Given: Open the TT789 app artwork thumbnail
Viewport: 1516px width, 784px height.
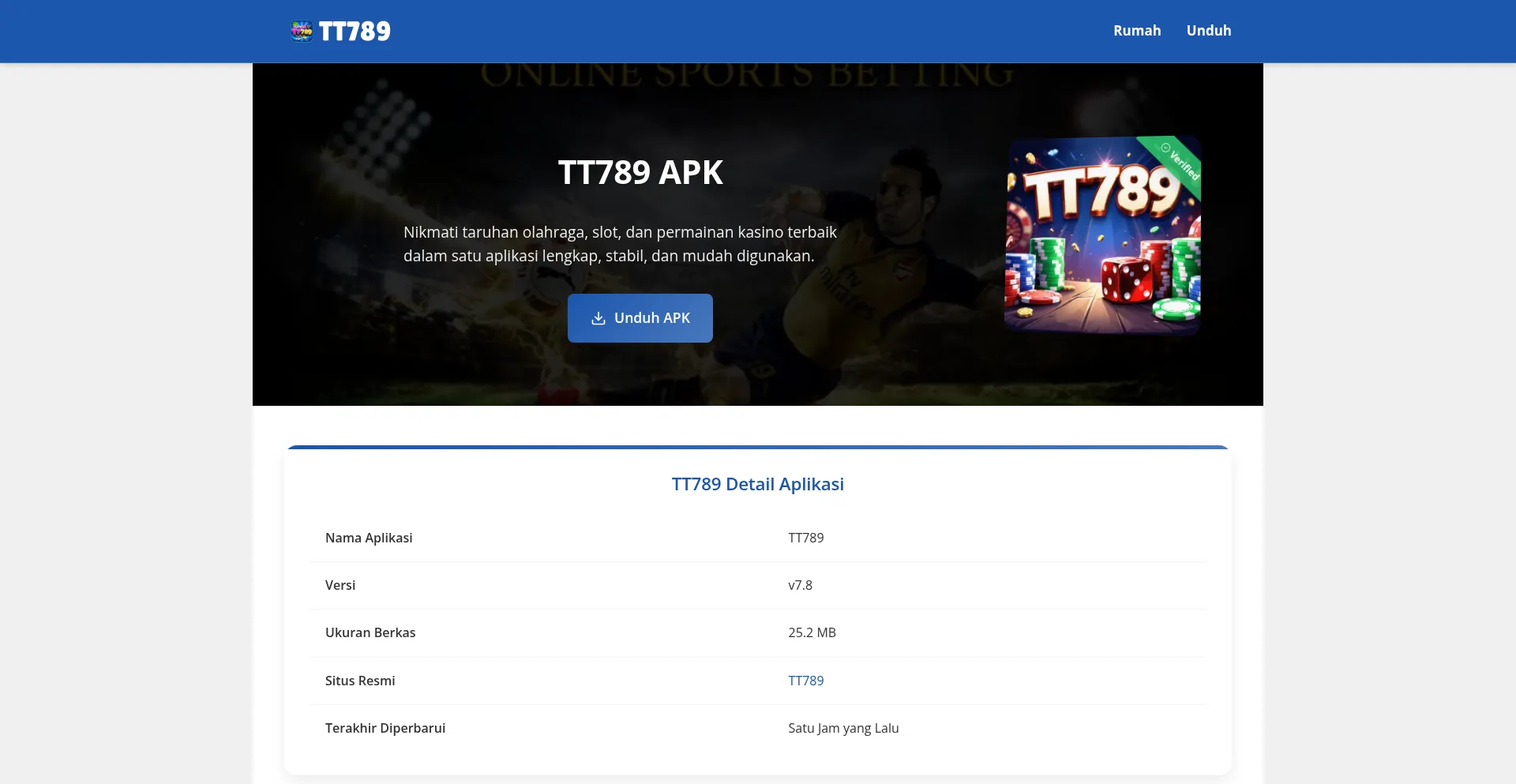Looking at the screenshot, I should click(x=1102, y=234).
